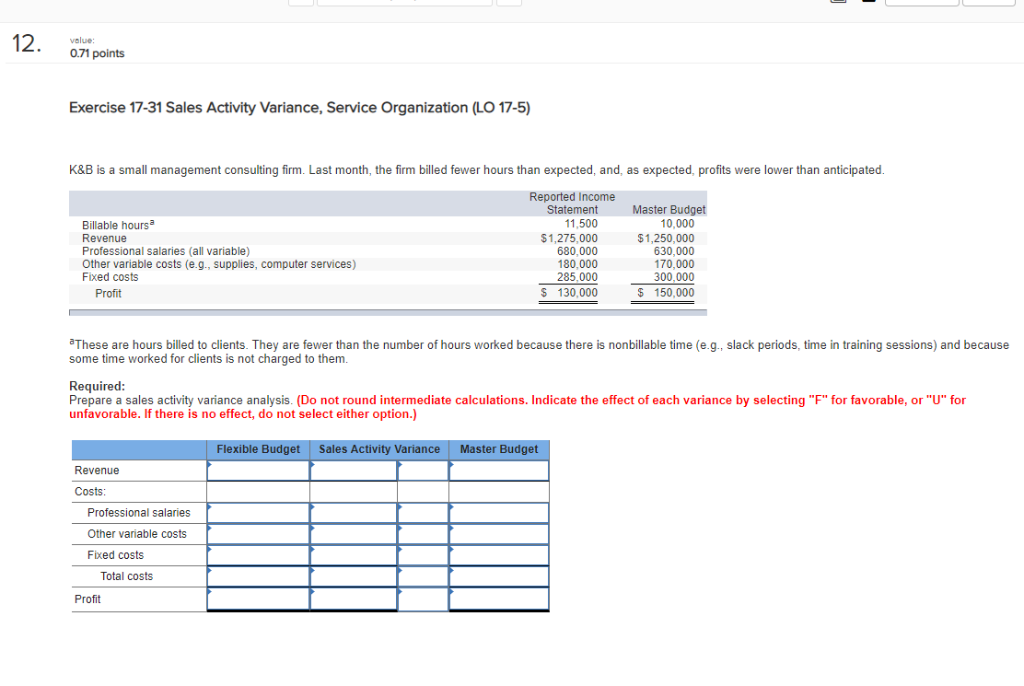Click the Revenue Sales Activity Variance cell
Viewport: 1024px width, 686px height.
353,470
